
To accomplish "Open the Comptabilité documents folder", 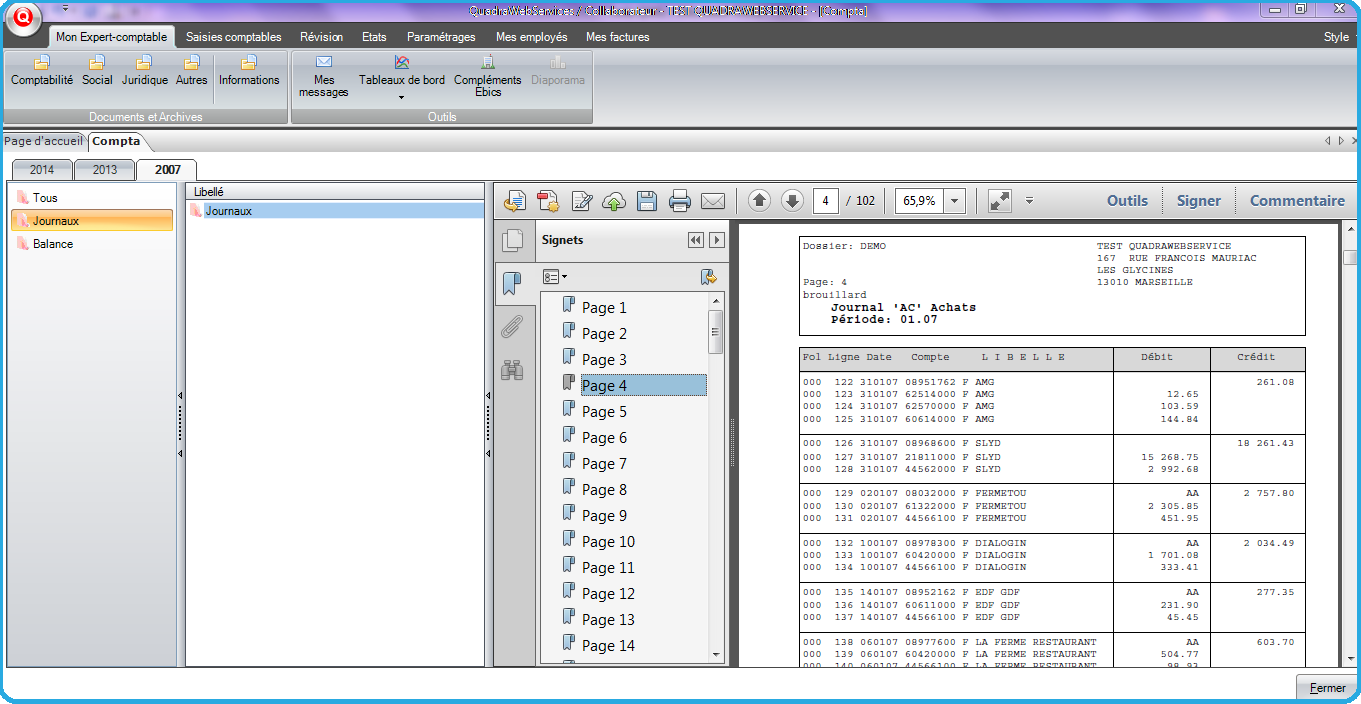I will pyautogui.click(x=42, y=71).
